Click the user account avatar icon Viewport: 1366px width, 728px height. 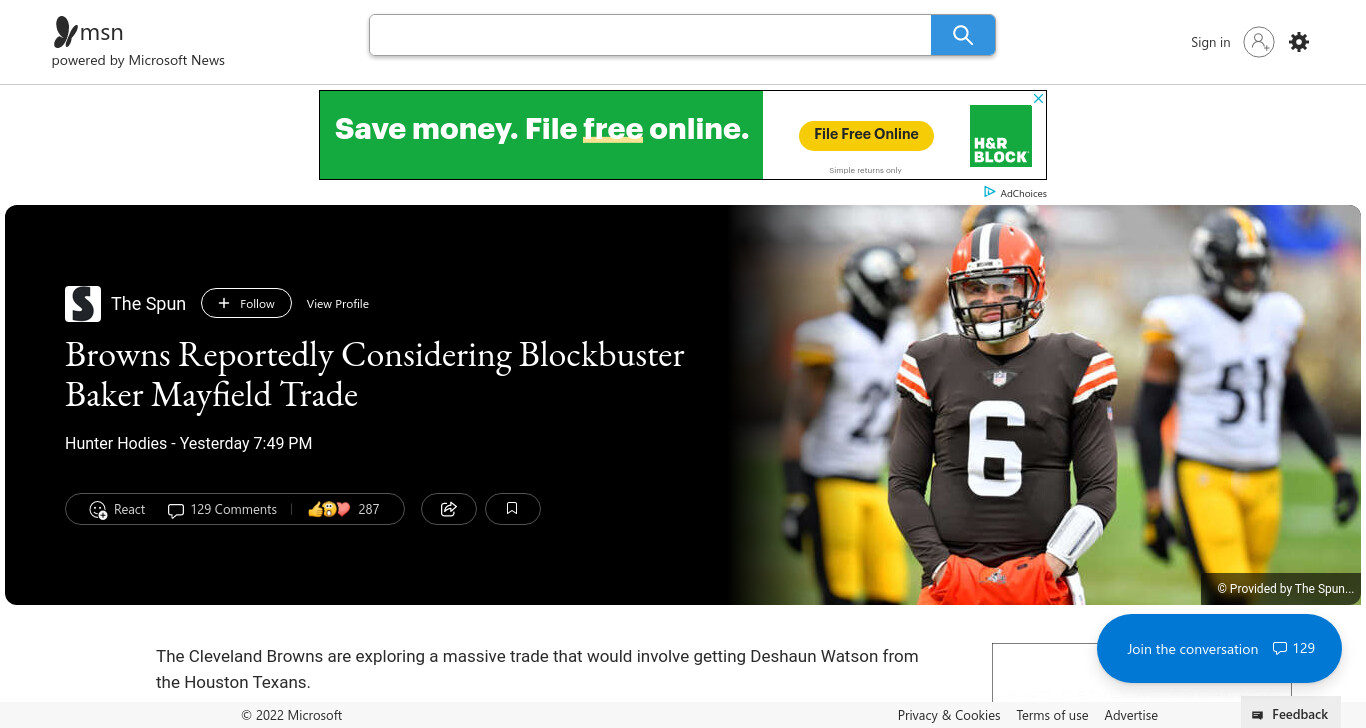pos(1259,42)
